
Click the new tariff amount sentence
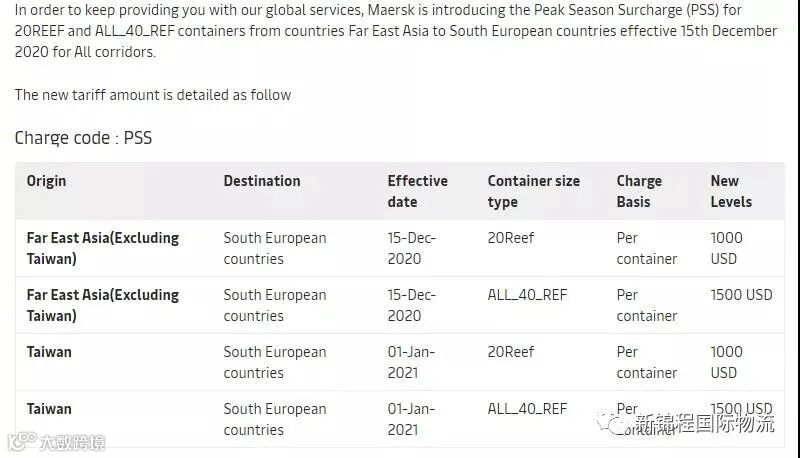tap(152, 95)
